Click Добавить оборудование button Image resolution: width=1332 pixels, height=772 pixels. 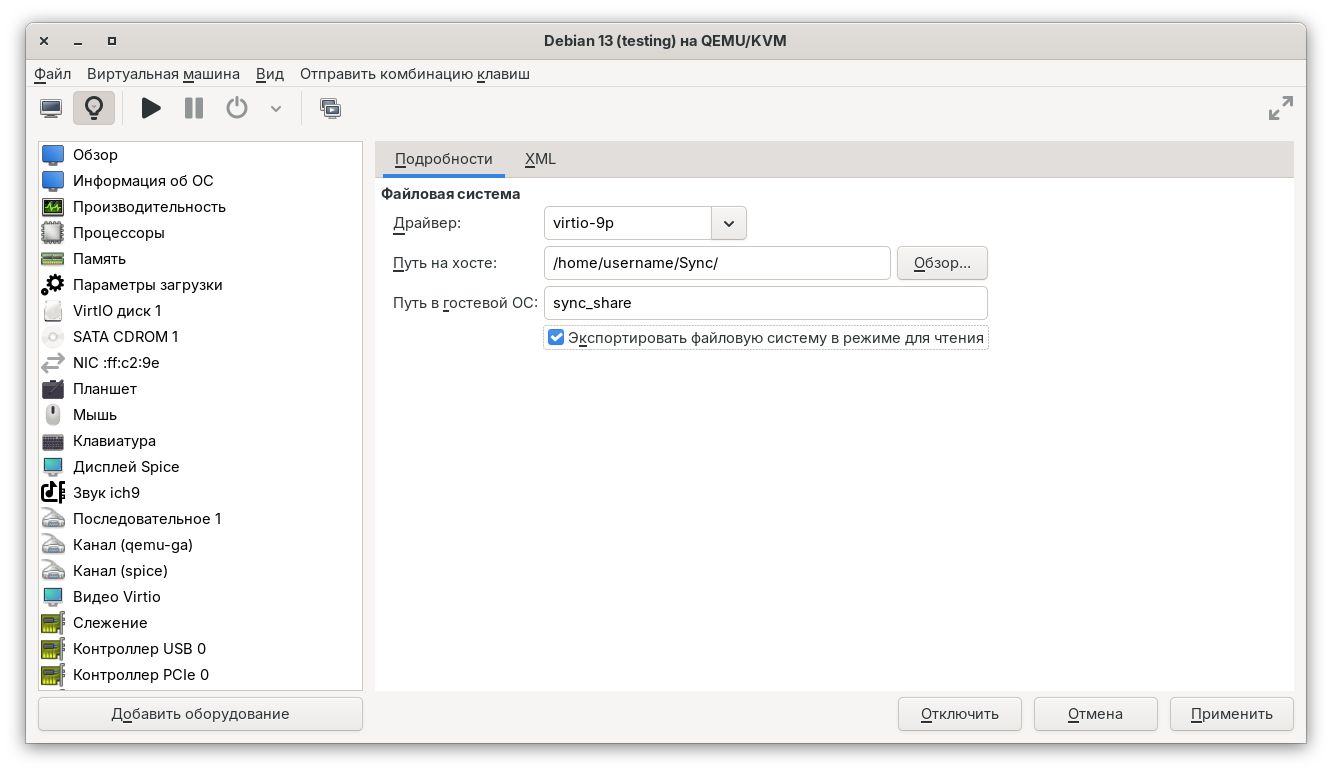200,714
